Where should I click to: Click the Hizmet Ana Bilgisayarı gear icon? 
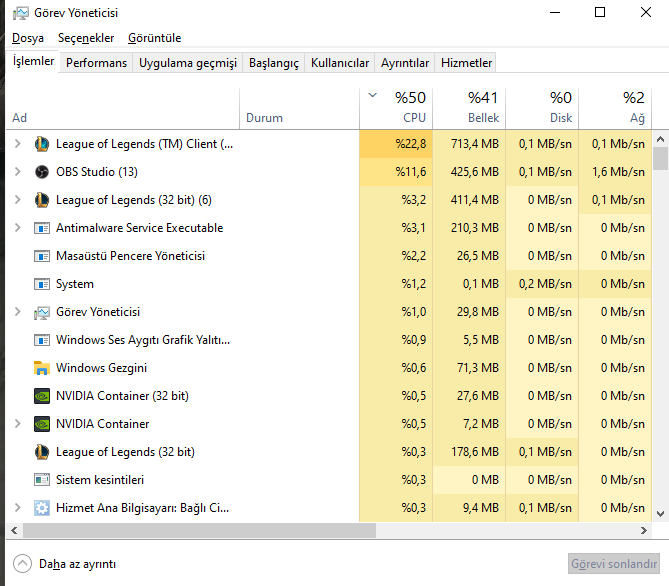(42, 508)
